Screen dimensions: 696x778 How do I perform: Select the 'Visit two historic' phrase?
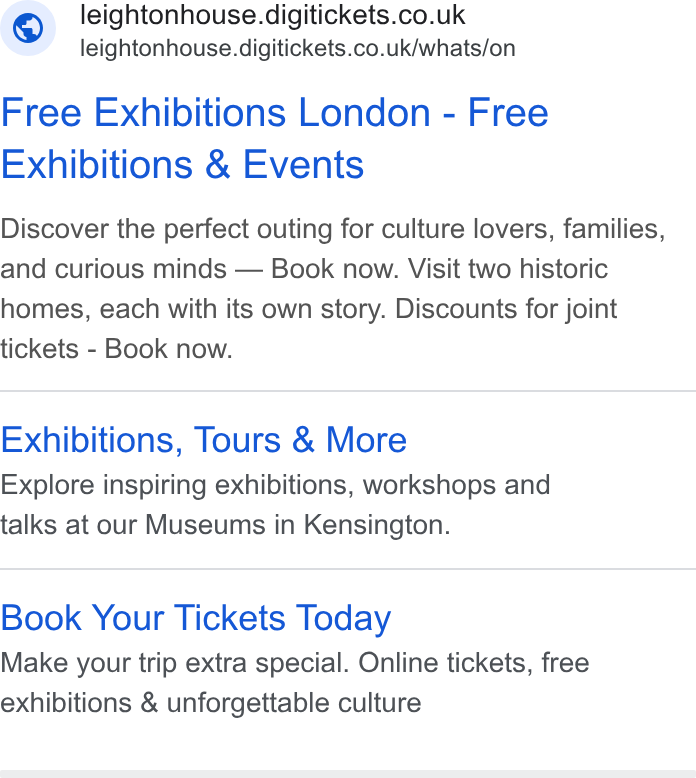pos(507,269)
